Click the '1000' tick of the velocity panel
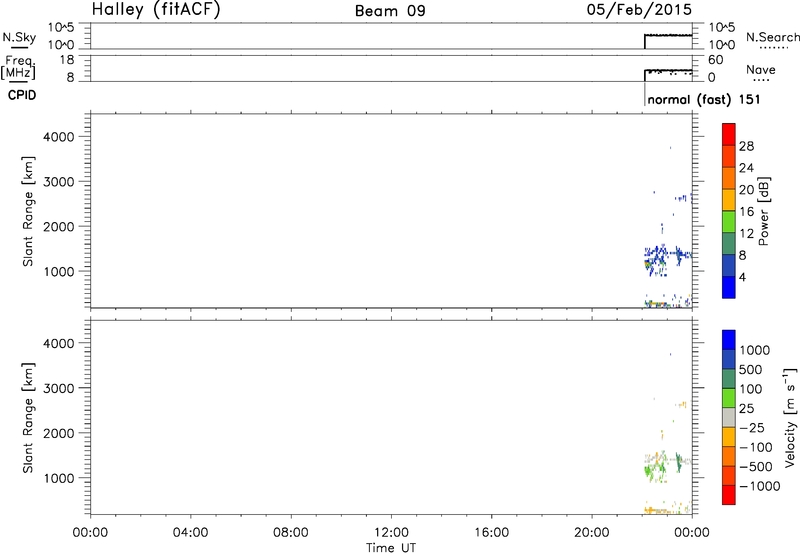This screenshot has height=554, width=800. point(59,478)
